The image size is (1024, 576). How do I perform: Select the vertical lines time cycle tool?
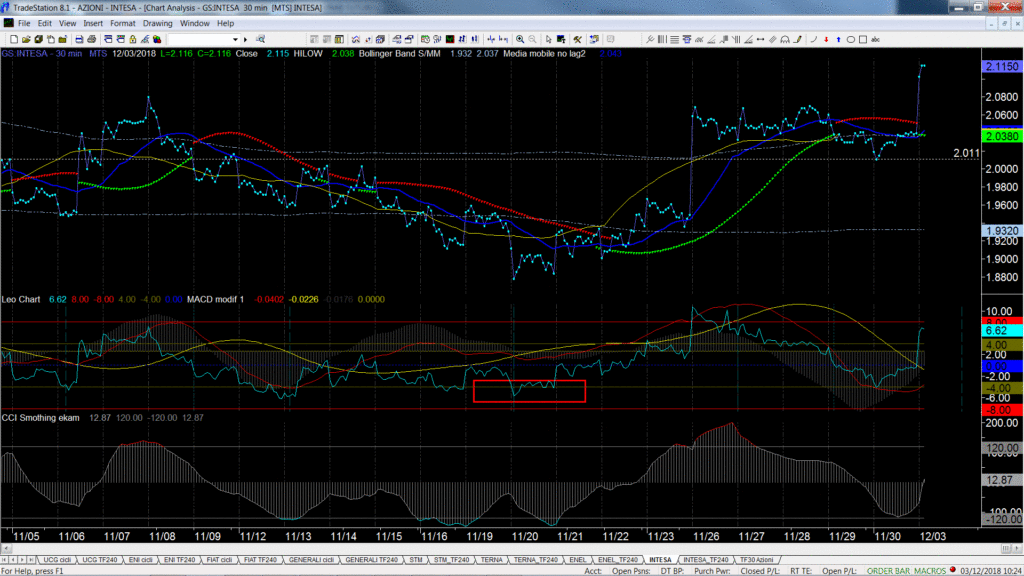tap(662, 39)
